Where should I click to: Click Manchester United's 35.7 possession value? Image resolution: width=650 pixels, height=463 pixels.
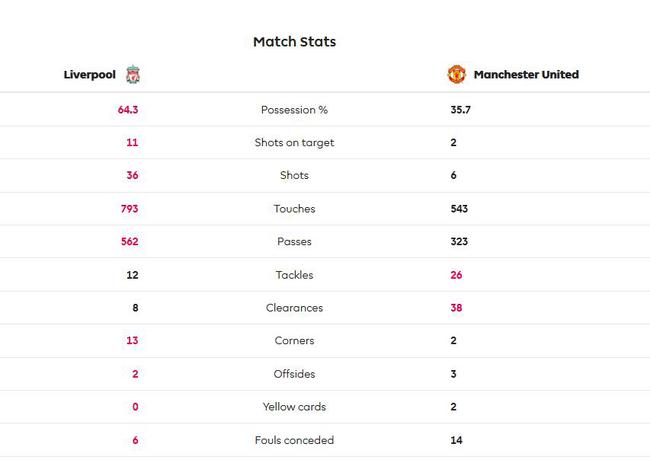click(x=461, y=110)
